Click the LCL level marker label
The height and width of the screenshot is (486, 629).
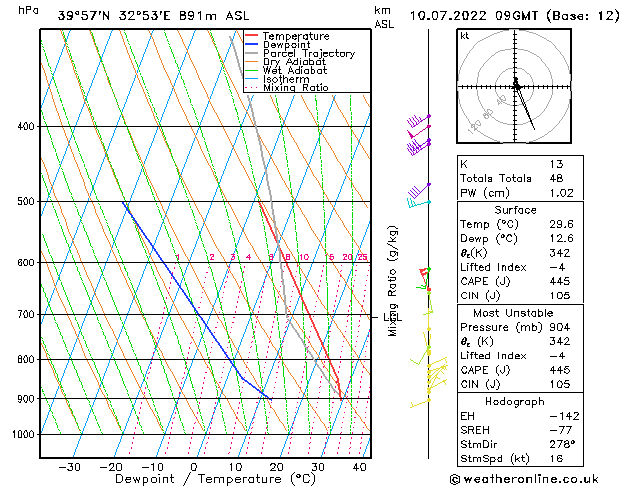point(393,318)
